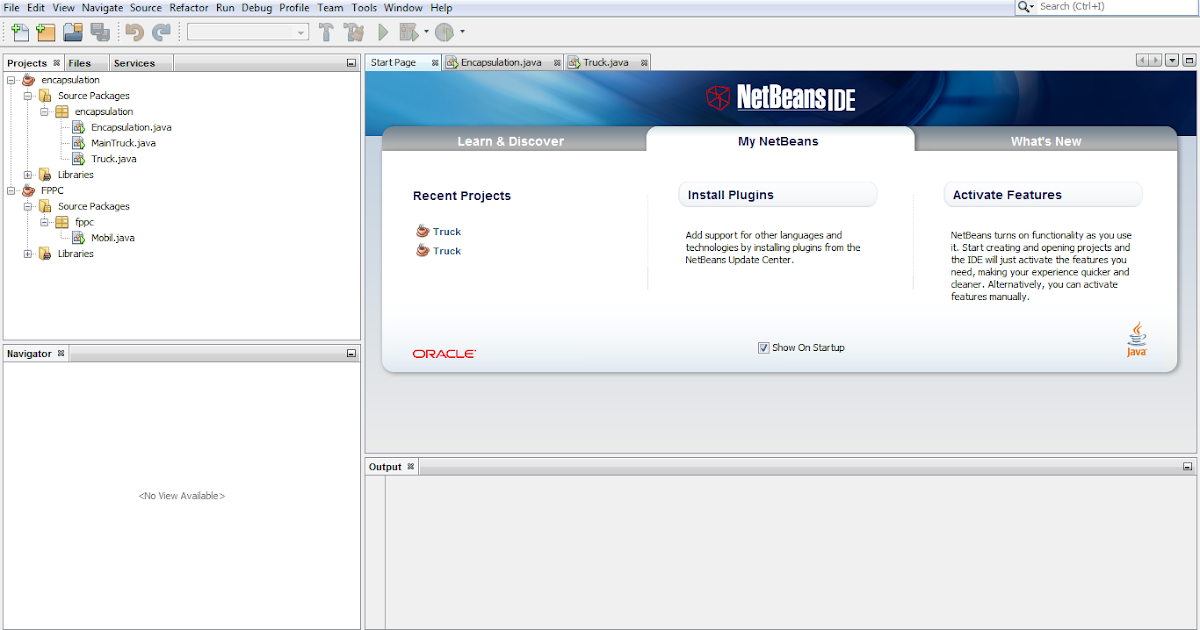
Task: Click the Open Project toolbar icon
Action: 72,32
